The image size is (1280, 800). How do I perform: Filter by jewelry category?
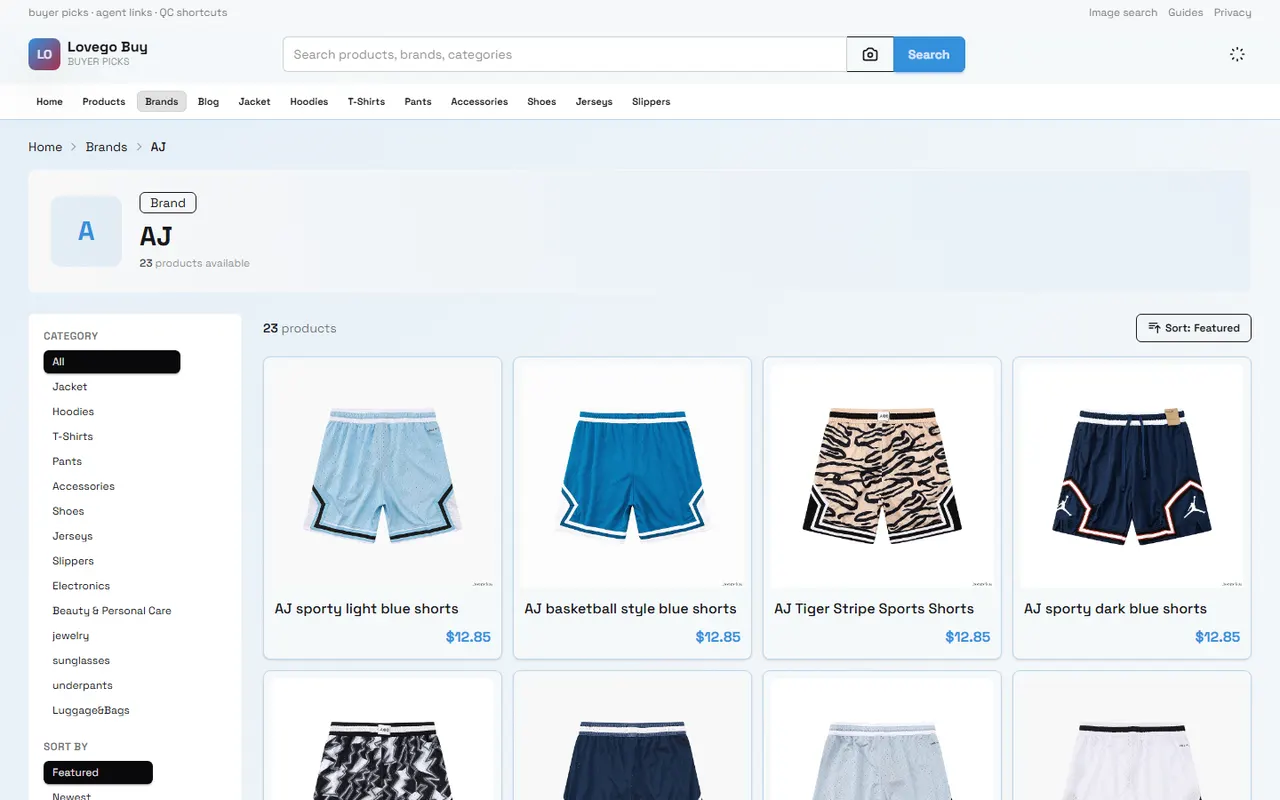(112, 636)
